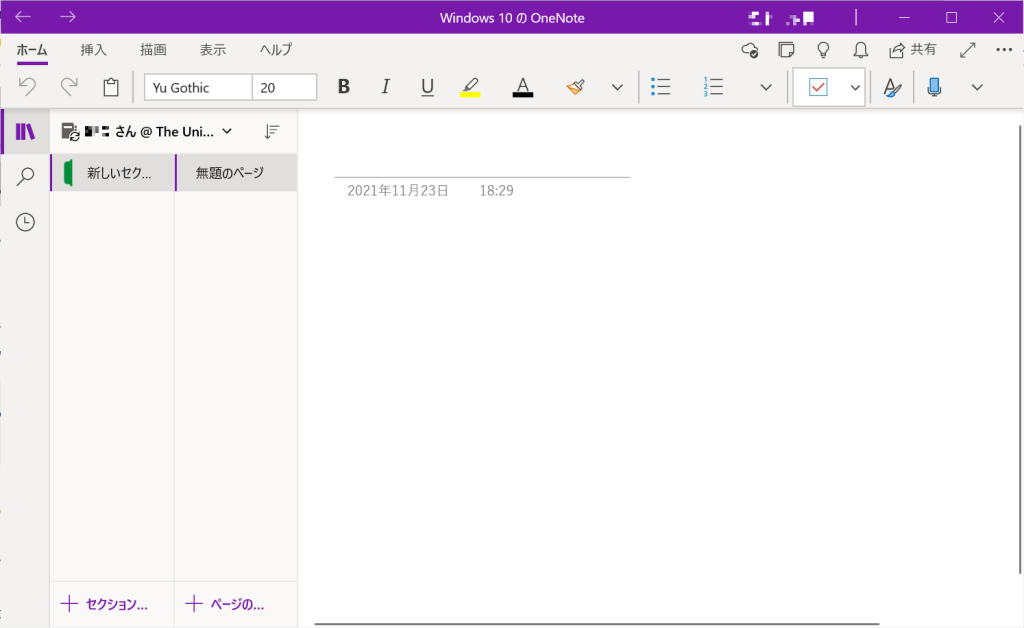Expand the Dictate options chevron
The height and width of the screenshot is (628, 1024).
coord(977,87)
